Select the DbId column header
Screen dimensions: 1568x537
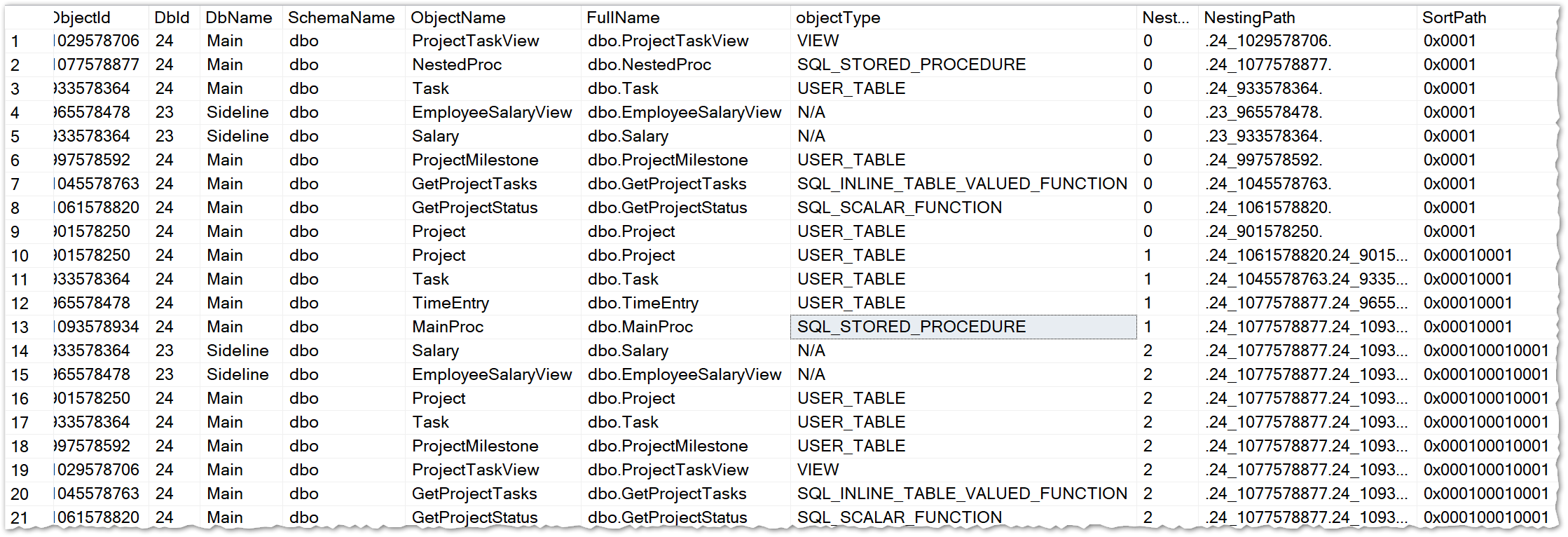click(x=174, y=18)
